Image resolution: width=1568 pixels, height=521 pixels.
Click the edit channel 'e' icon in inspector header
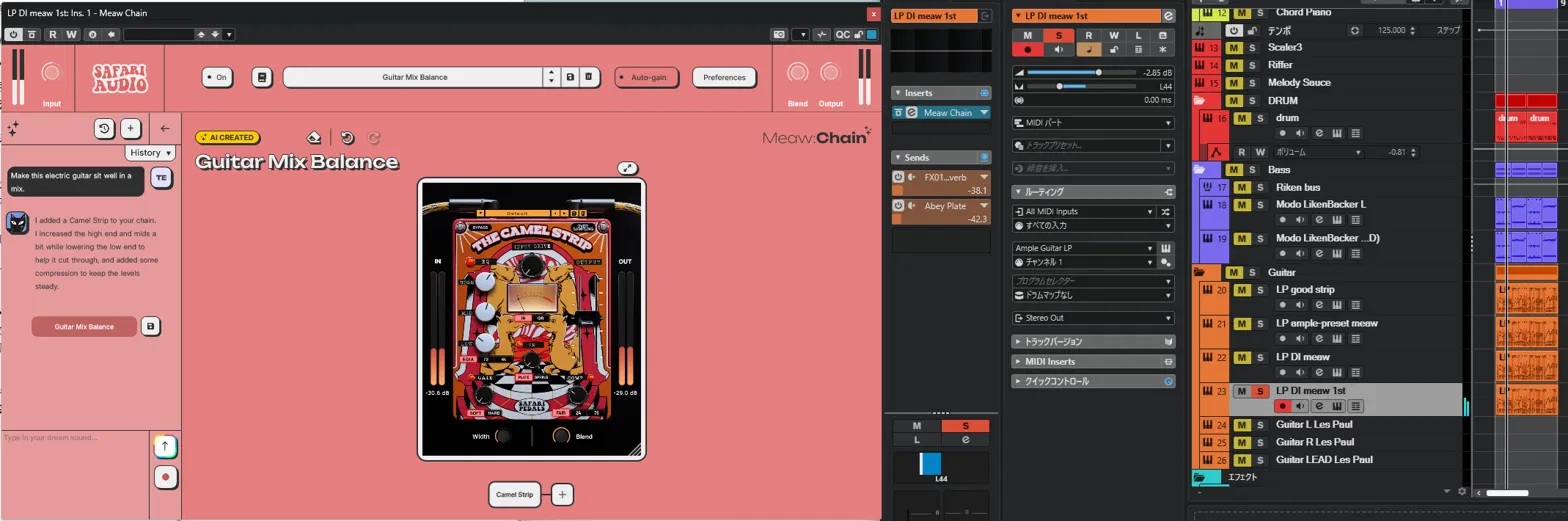click(x=1169, y=16)
